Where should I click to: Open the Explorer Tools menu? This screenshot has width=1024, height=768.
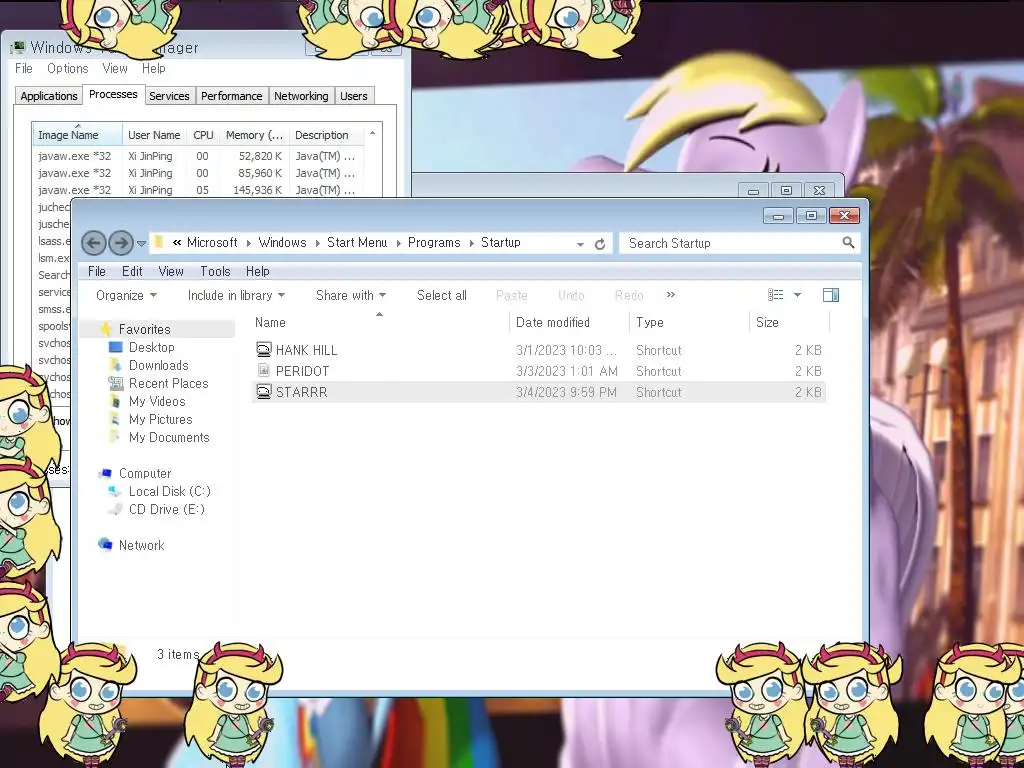pos(215,271)
